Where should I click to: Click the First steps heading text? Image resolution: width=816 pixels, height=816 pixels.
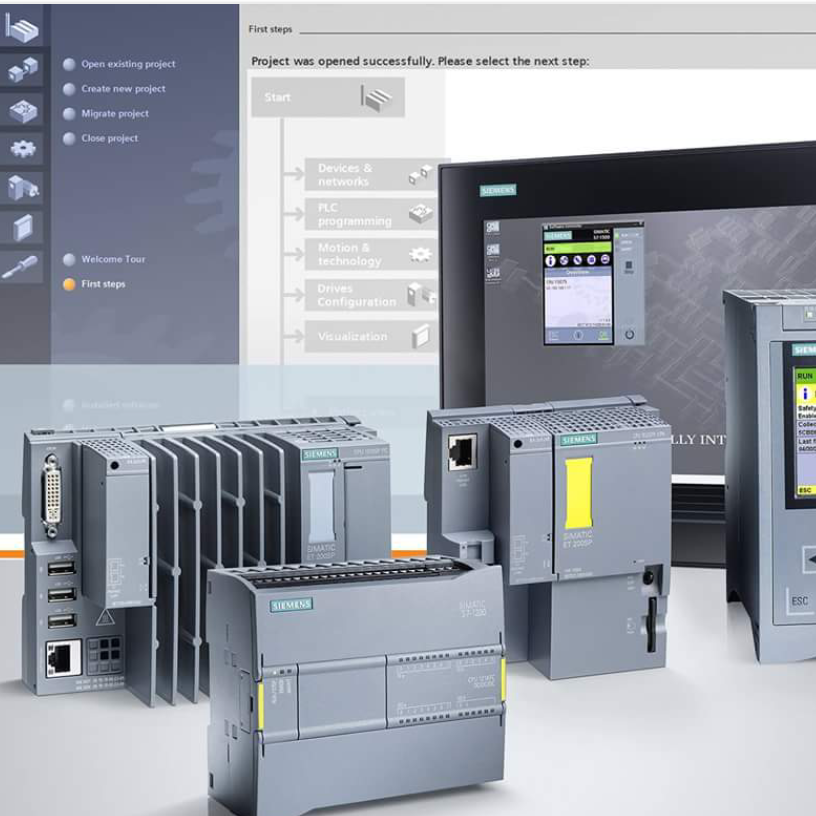(270, 30)
